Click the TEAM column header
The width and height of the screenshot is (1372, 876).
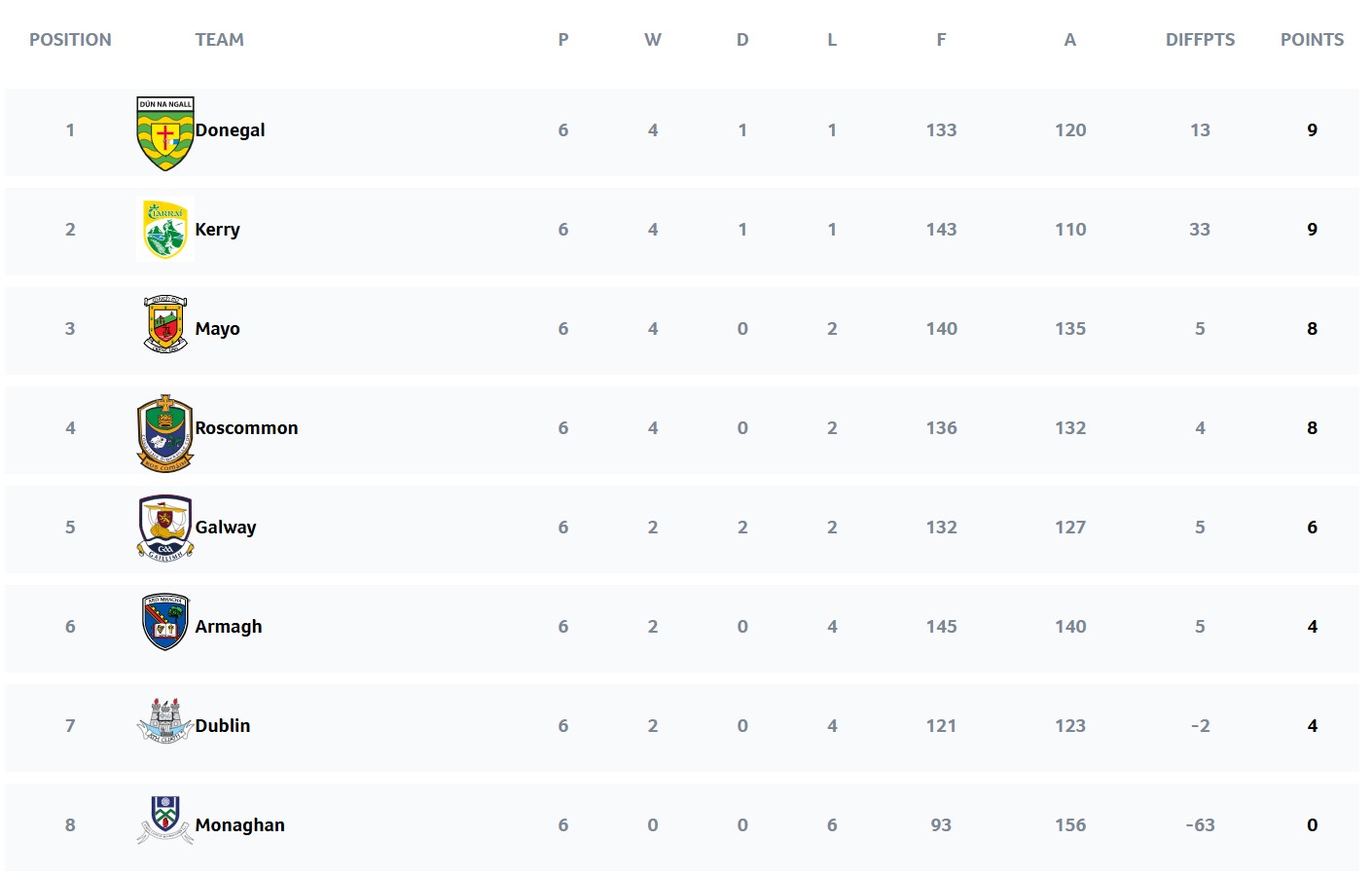219,40
